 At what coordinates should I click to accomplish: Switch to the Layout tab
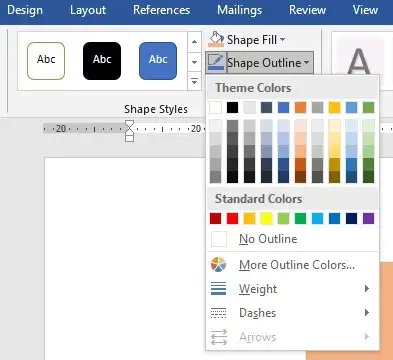(x=88, y=10)
